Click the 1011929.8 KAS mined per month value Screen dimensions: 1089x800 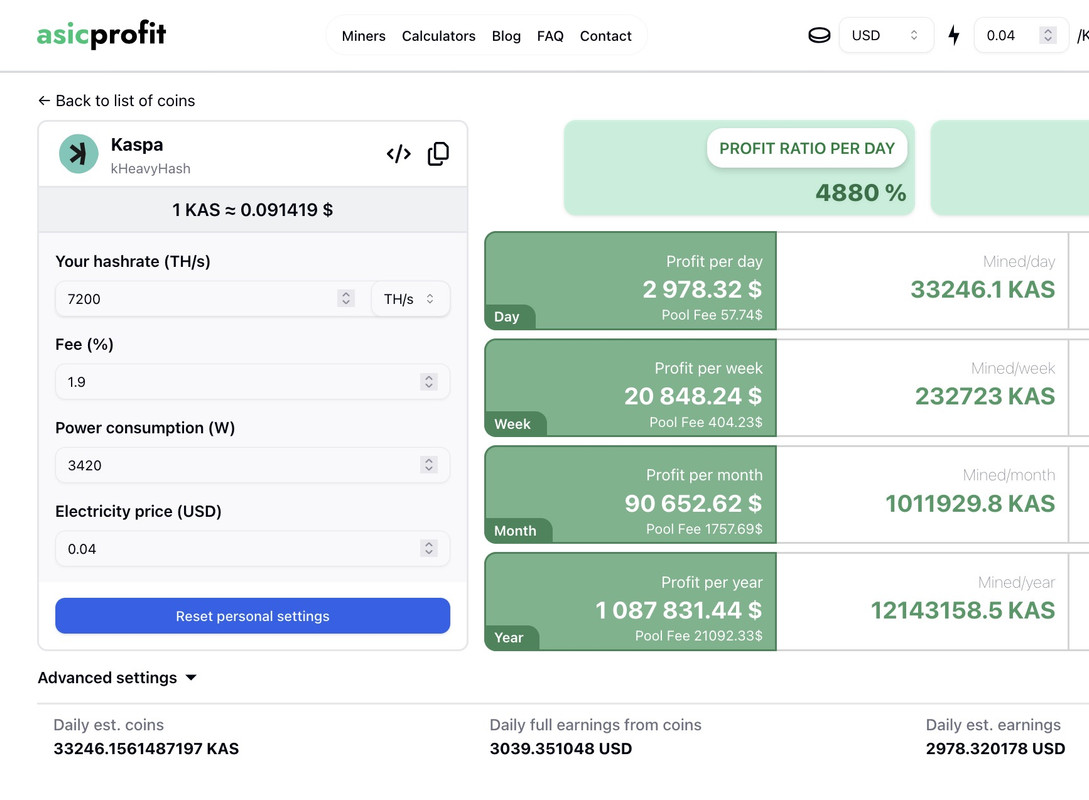pos(970,503)
